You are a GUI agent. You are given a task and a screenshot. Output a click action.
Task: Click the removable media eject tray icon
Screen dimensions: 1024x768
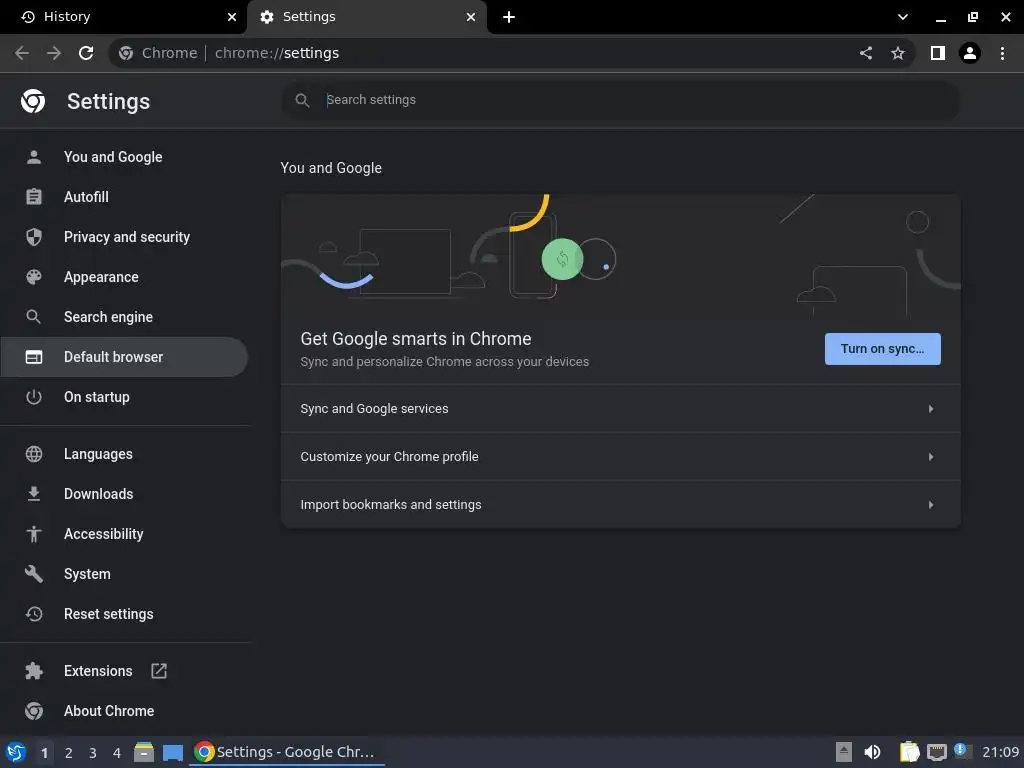point(844,752)
